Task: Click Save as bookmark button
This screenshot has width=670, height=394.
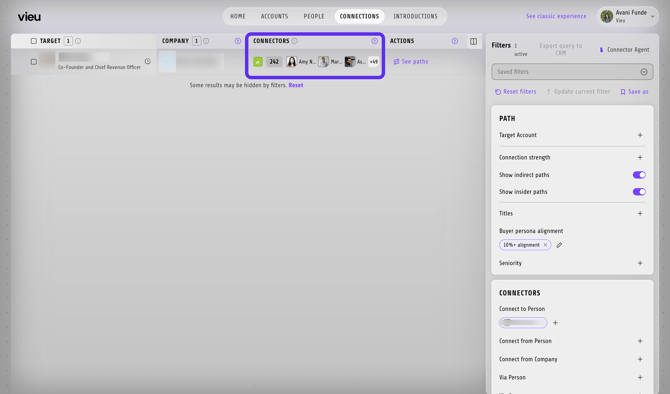Action: [x=634, y=91]
